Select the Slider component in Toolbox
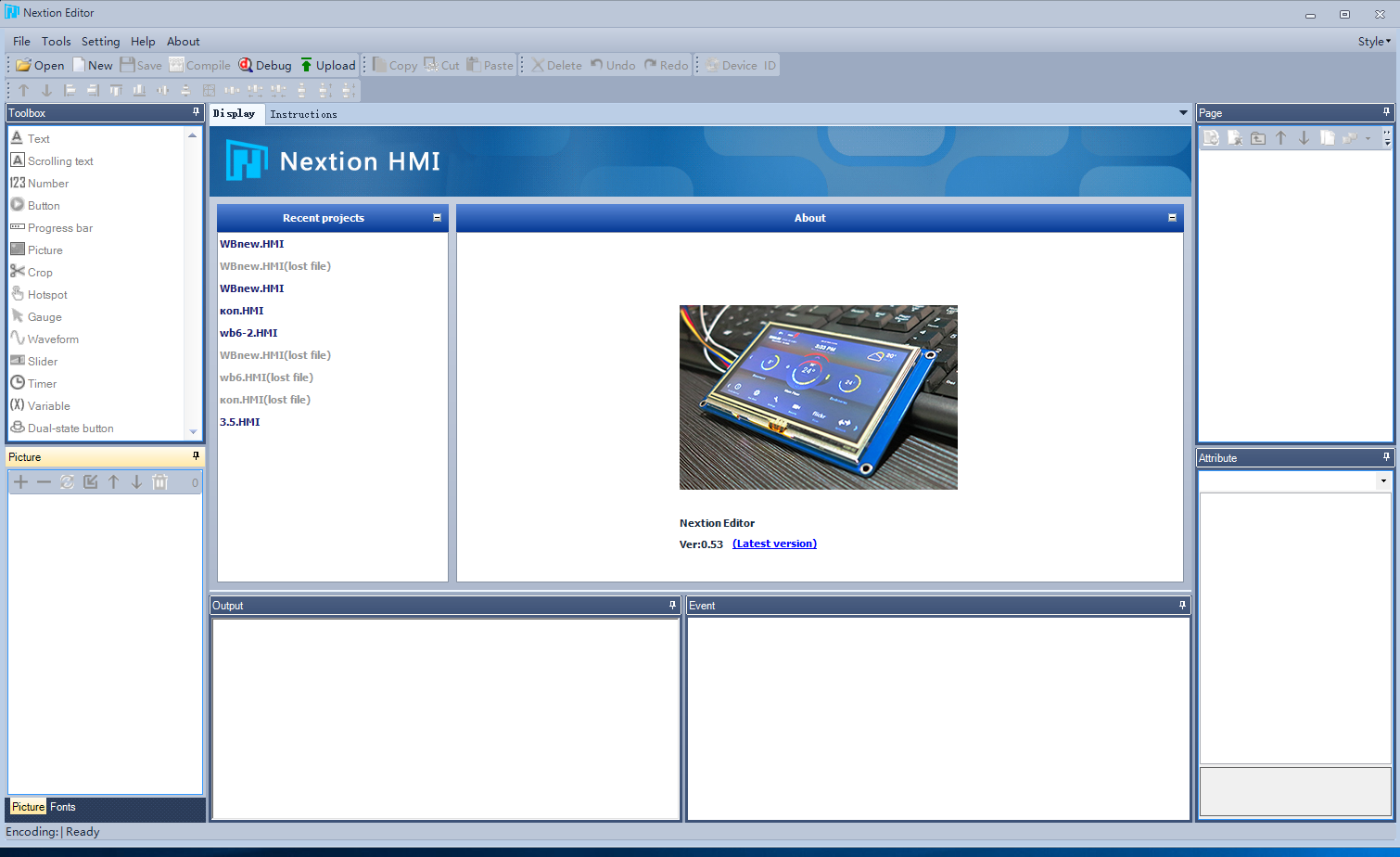The height and width of the screenshot is (857, 1400). [x=34, y=361]
